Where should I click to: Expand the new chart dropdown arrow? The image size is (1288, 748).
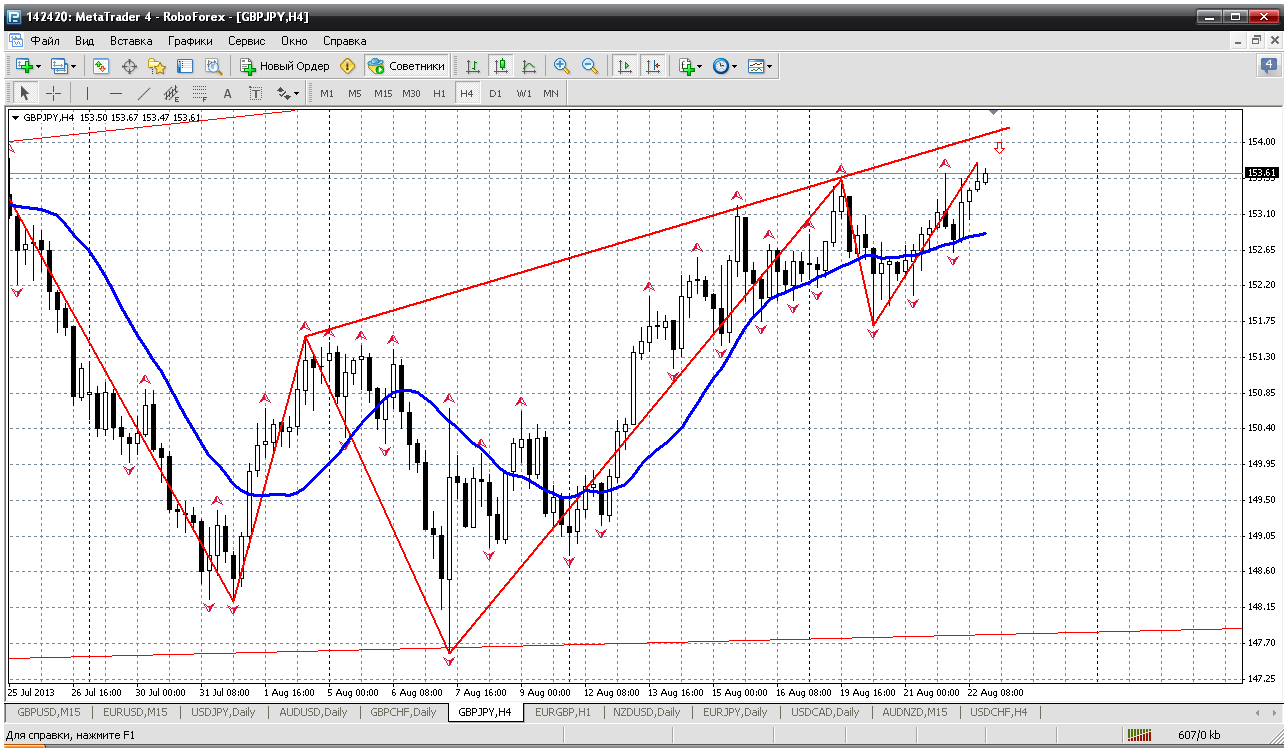click(39, 66)
